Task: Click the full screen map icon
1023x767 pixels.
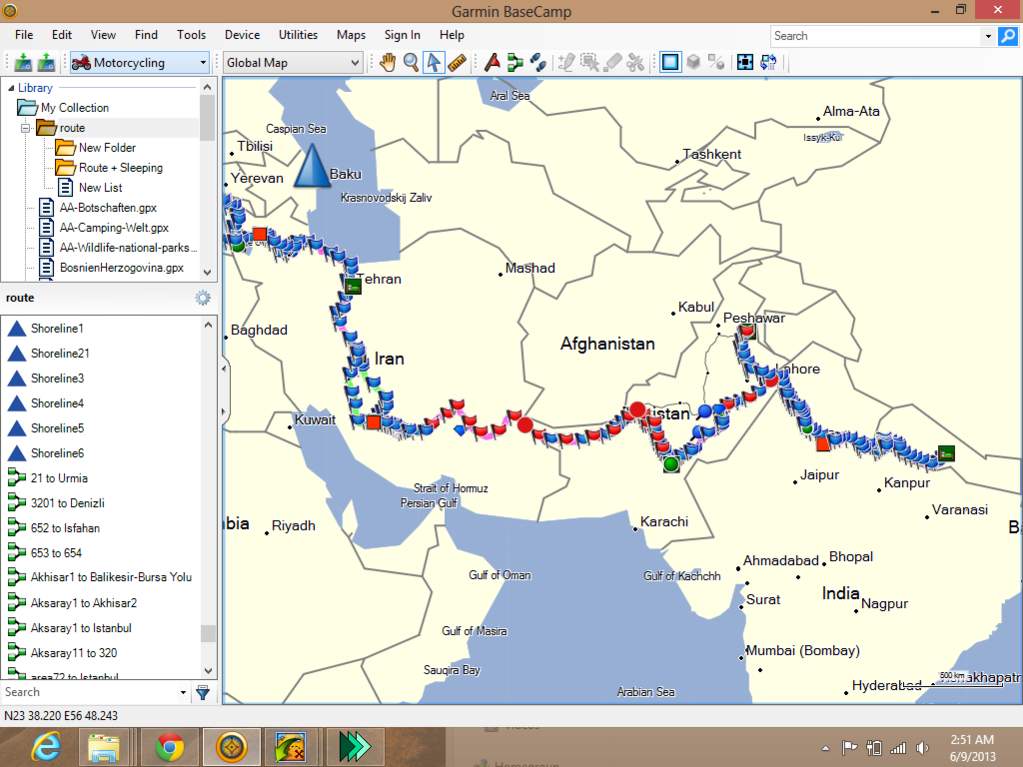Action: point(745,63)
